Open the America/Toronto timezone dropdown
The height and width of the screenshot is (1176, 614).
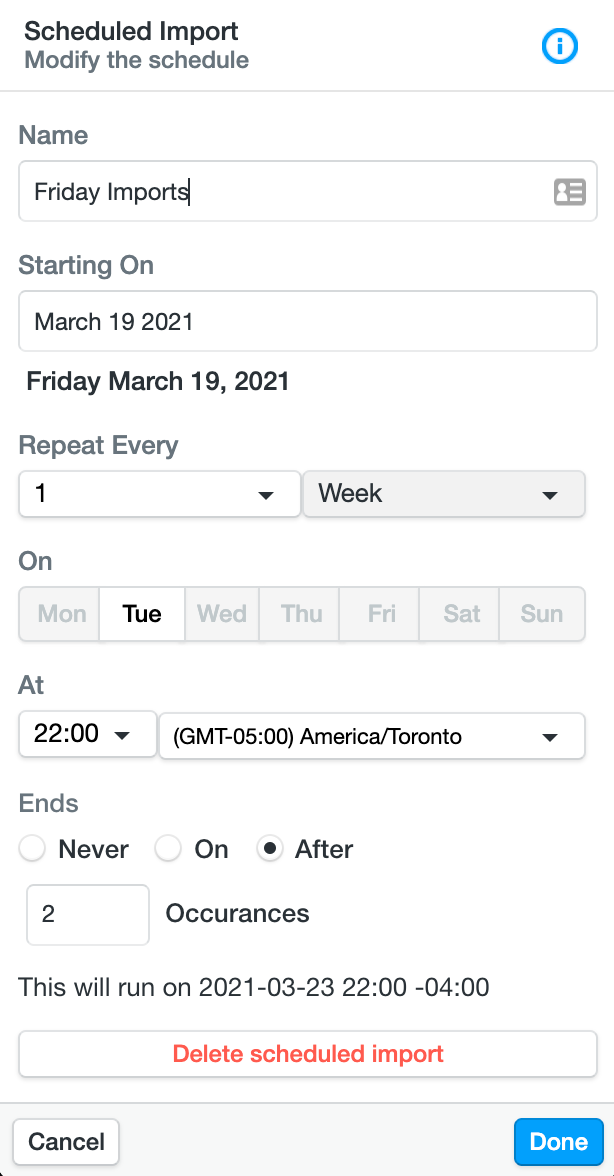click(x=371, y=737)
